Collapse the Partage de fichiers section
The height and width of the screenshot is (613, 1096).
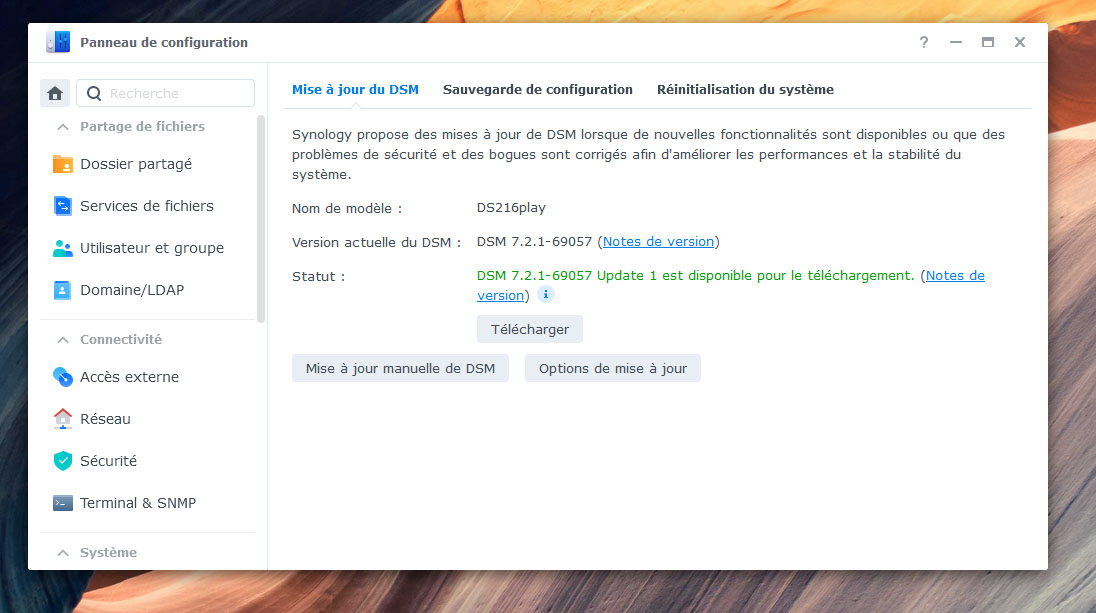pyautogui.click(x=63, y=127)
